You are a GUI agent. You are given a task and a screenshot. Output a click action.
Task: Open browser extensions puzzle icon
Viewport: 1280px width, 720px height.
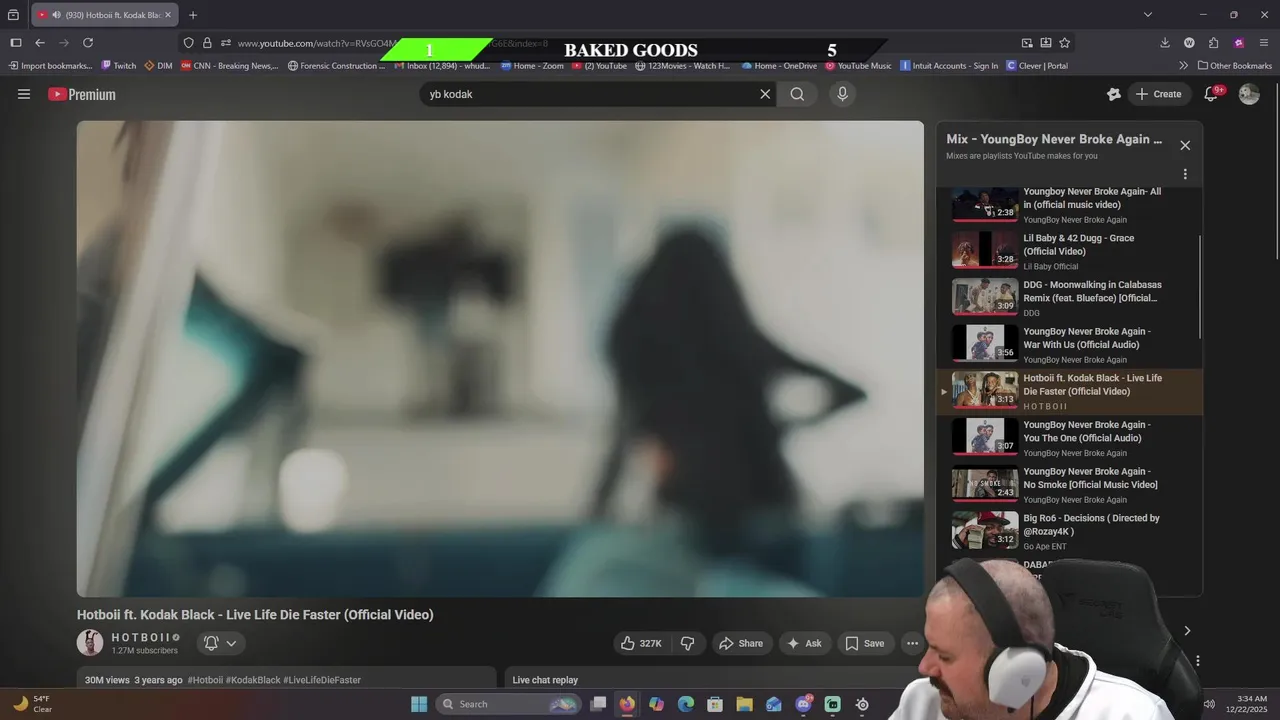1214,43
